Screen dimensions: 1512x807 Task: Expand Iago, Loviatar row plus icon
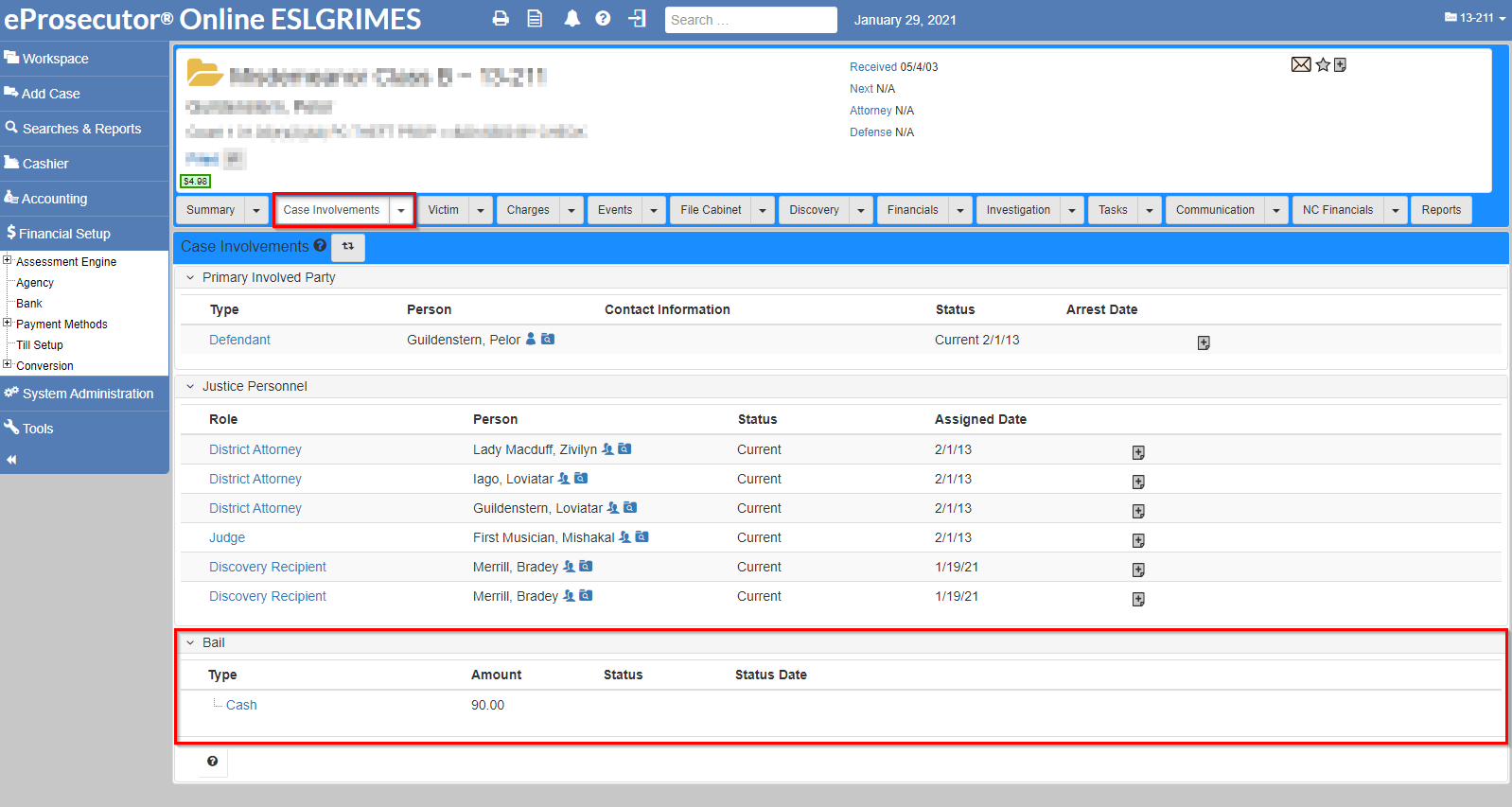(1138, 482)
